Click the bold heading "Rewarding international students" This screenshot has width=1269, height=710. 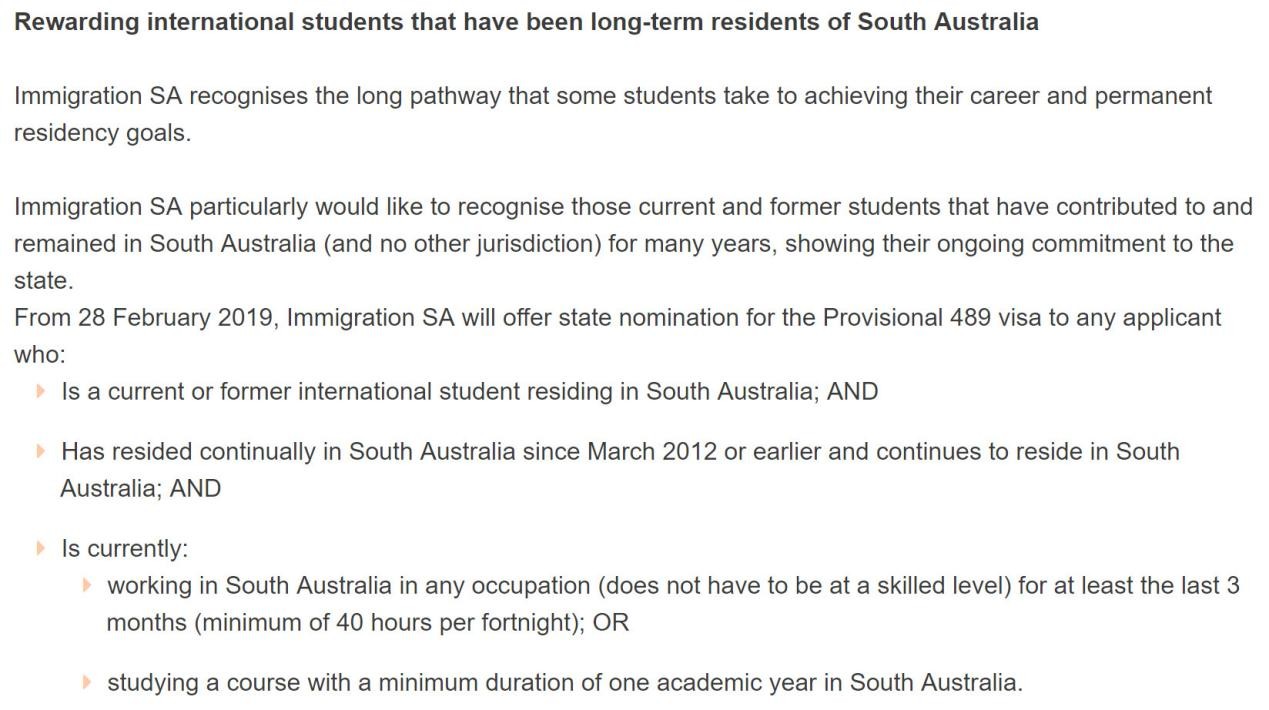526,22
